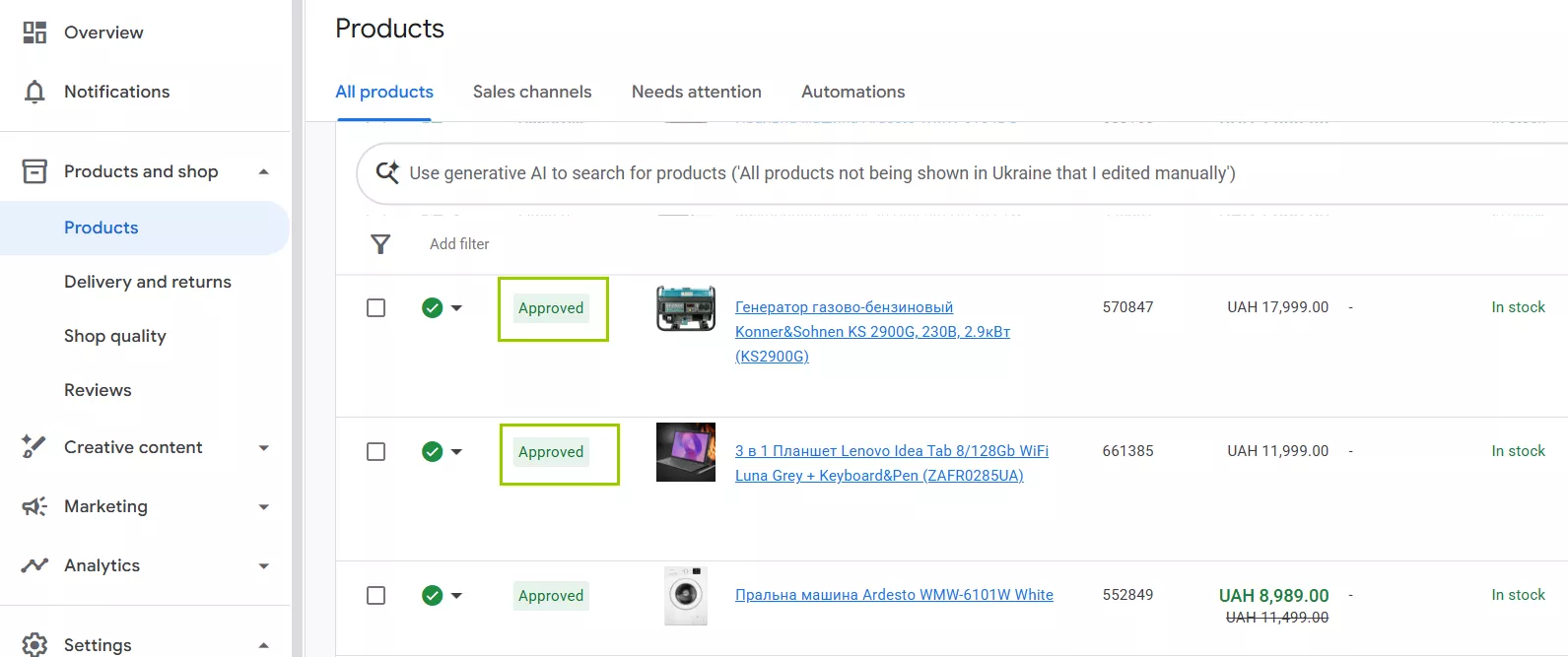Click the filter funnel icon

pyautogui.click(x=380, y=244)
